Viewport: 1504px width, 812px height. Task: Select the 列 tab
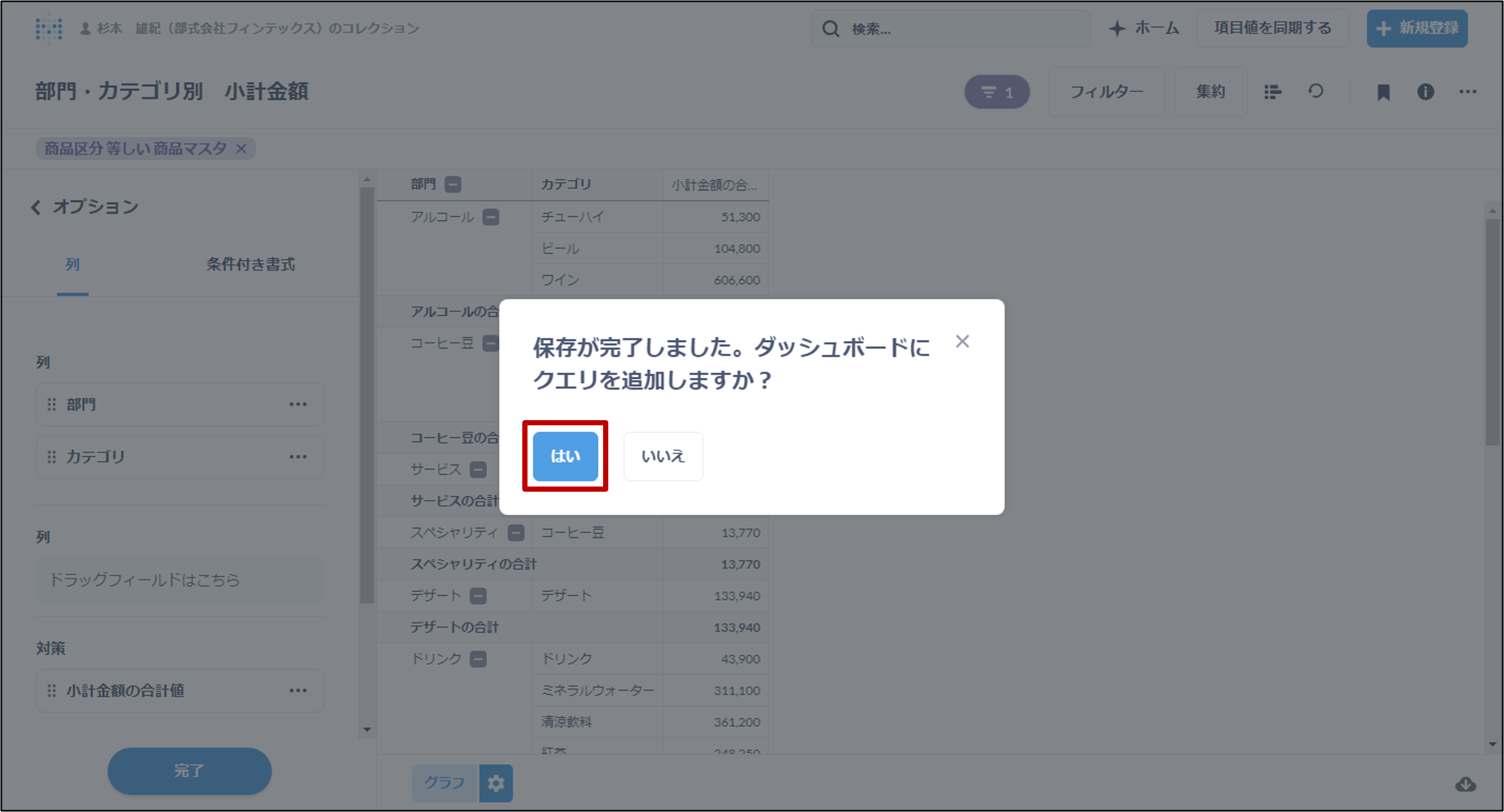coord(72,264)
